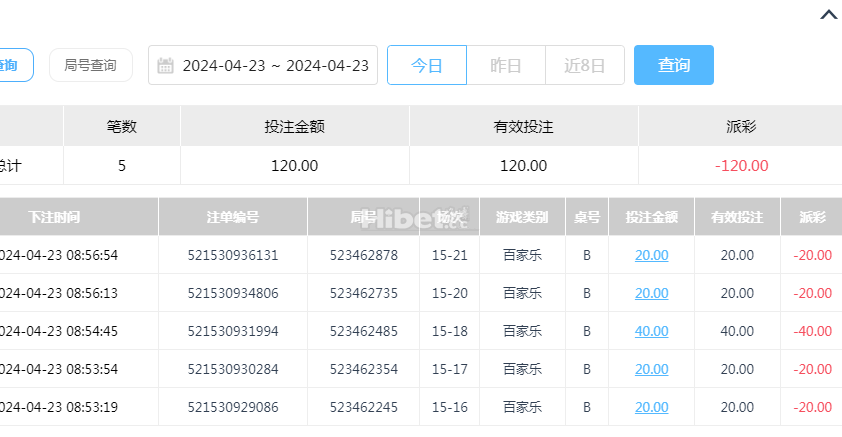
Task: Click session 15-18 cell
Action: pyautogui.click(x=450, y=331)
